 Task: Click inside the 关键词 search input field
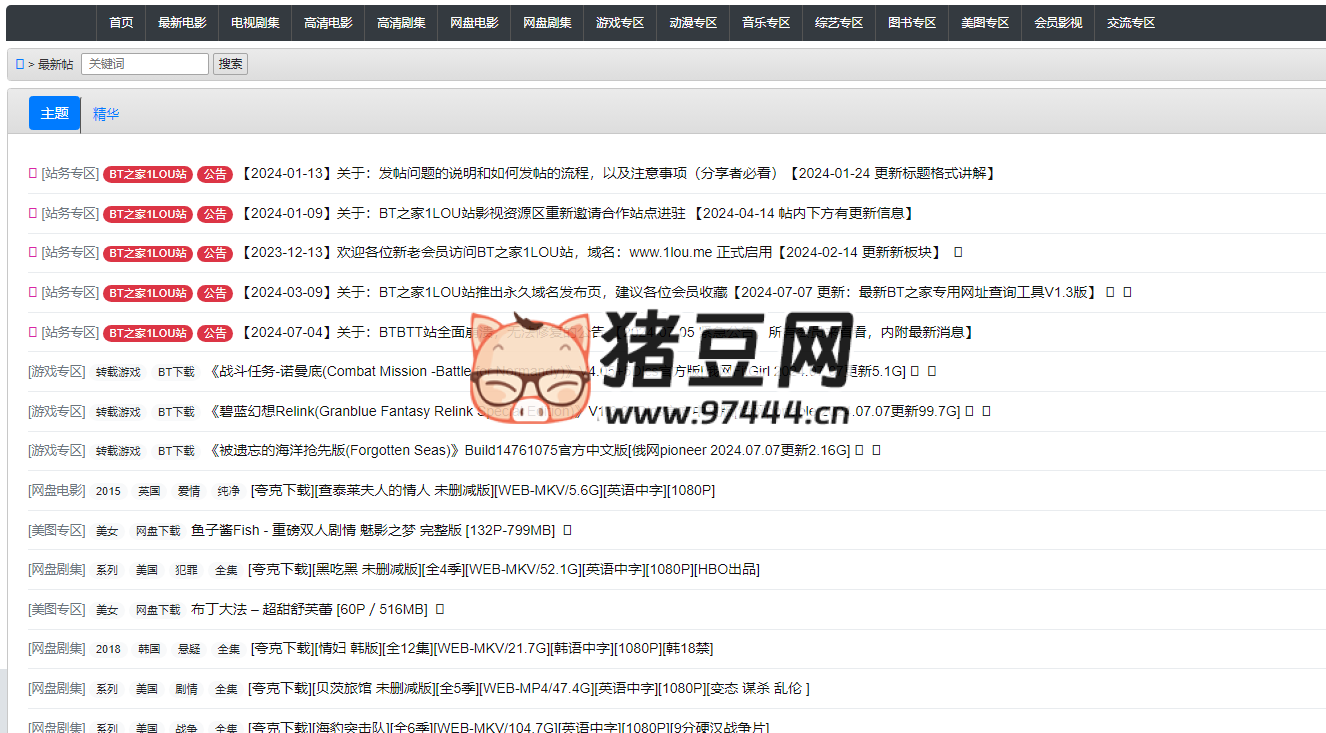pyautogui.click(x=145, y=63)
